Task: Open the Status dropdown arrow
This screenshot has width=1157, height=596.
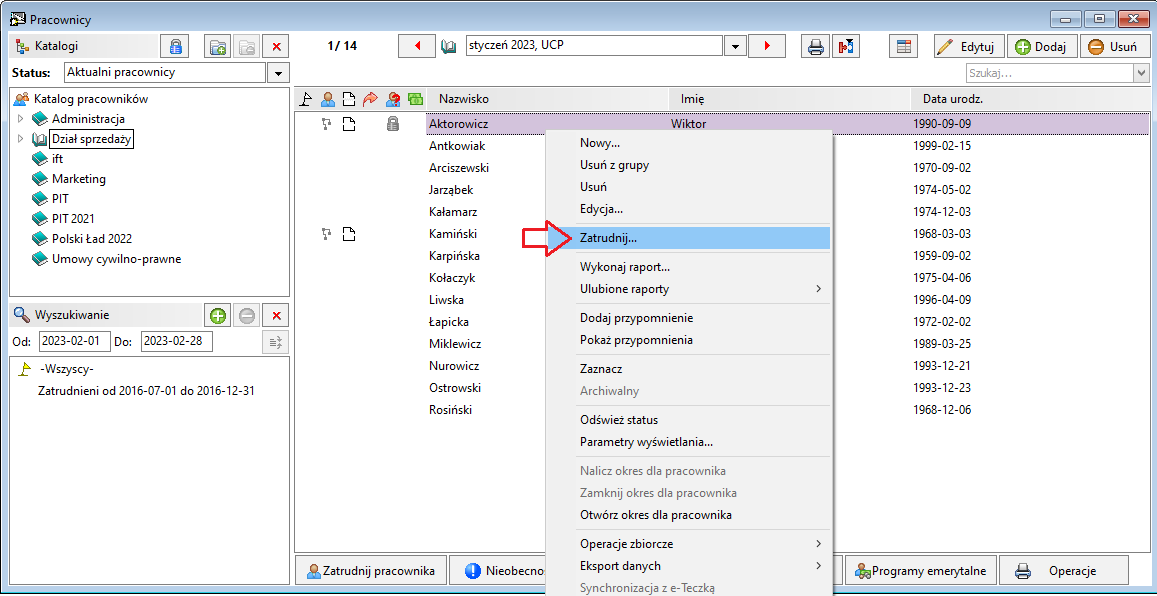Action: point(277,73)
